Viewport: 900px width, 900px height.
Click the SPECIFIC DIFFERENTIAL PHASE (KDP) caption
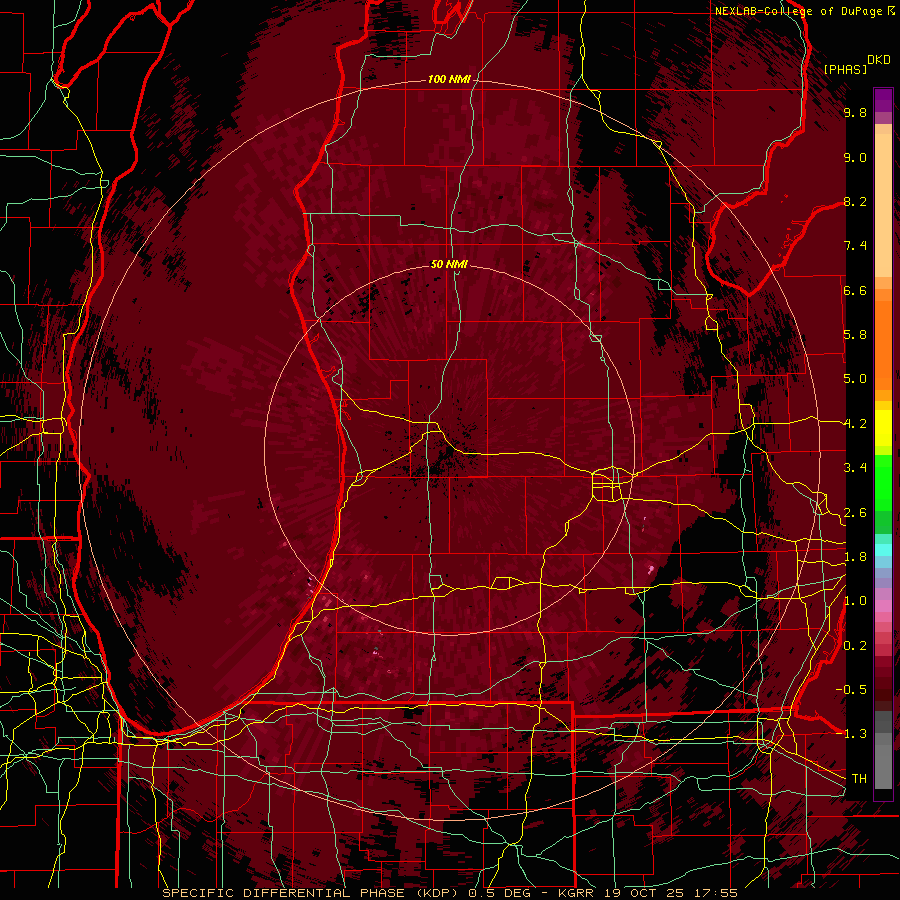312,893
